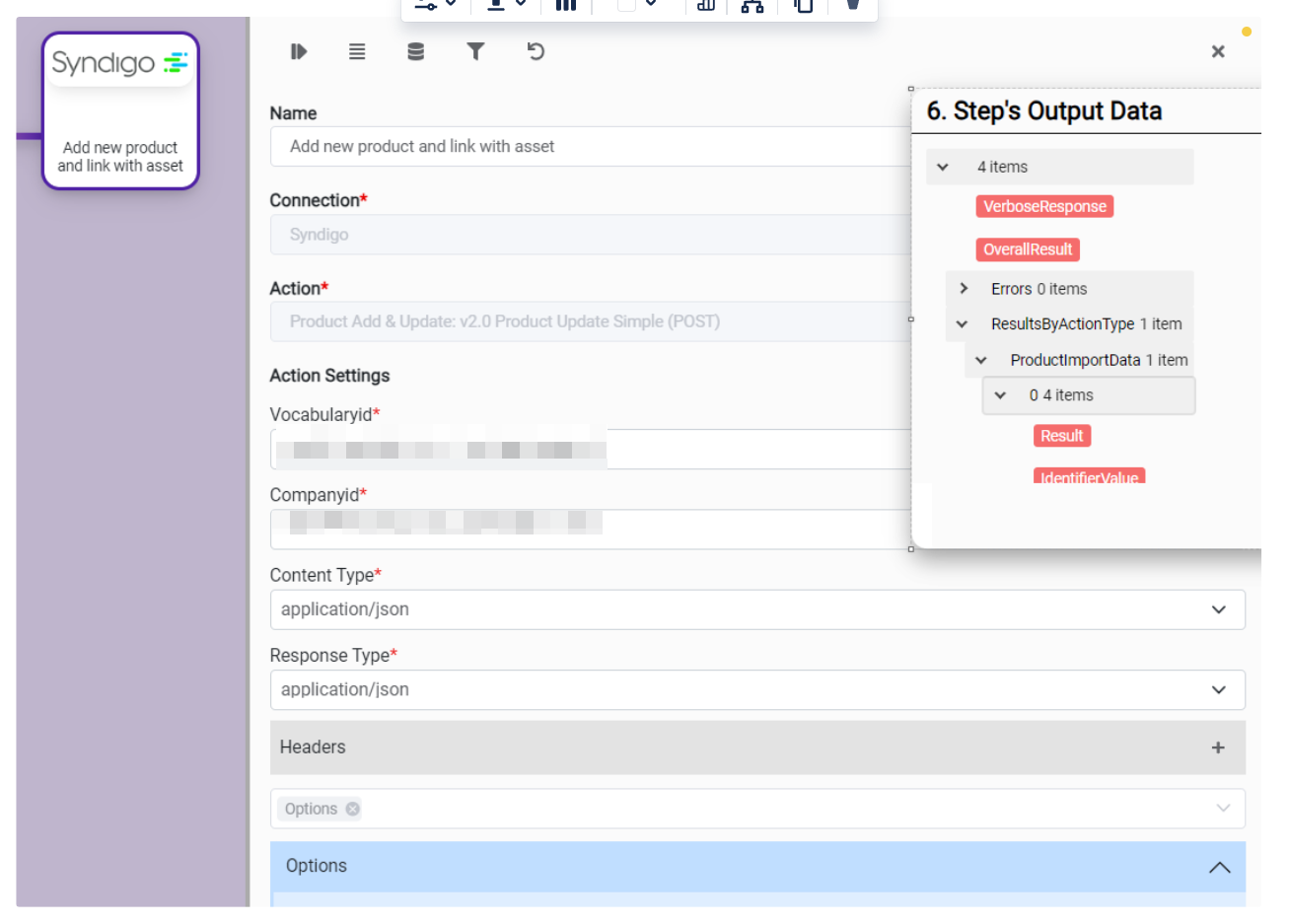Click the Syndigo step node on canvas
Image resolution: width=1289 pixels, height=924 pixels.
point(120,110)
